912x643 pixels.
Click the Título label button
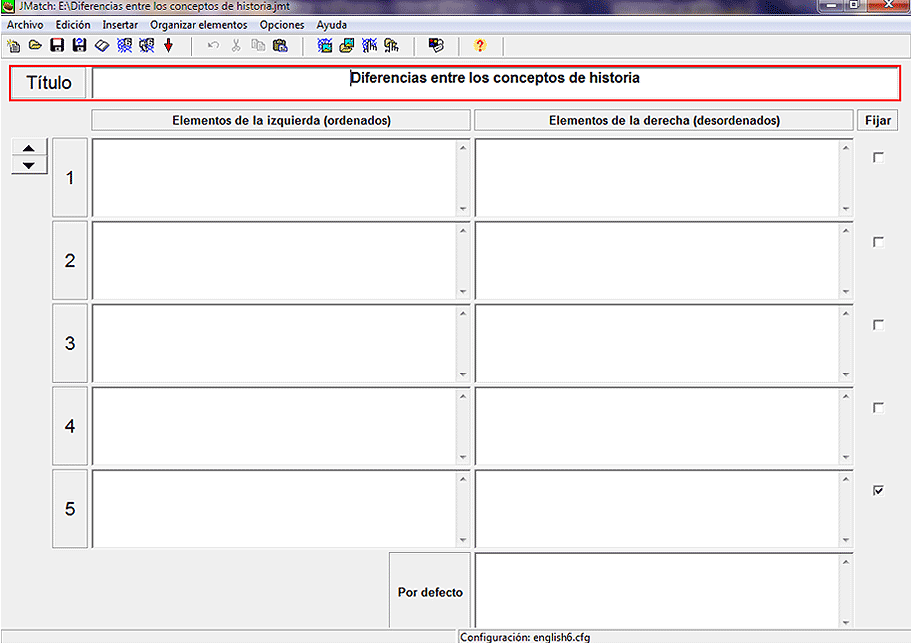[x=49, y=83]
